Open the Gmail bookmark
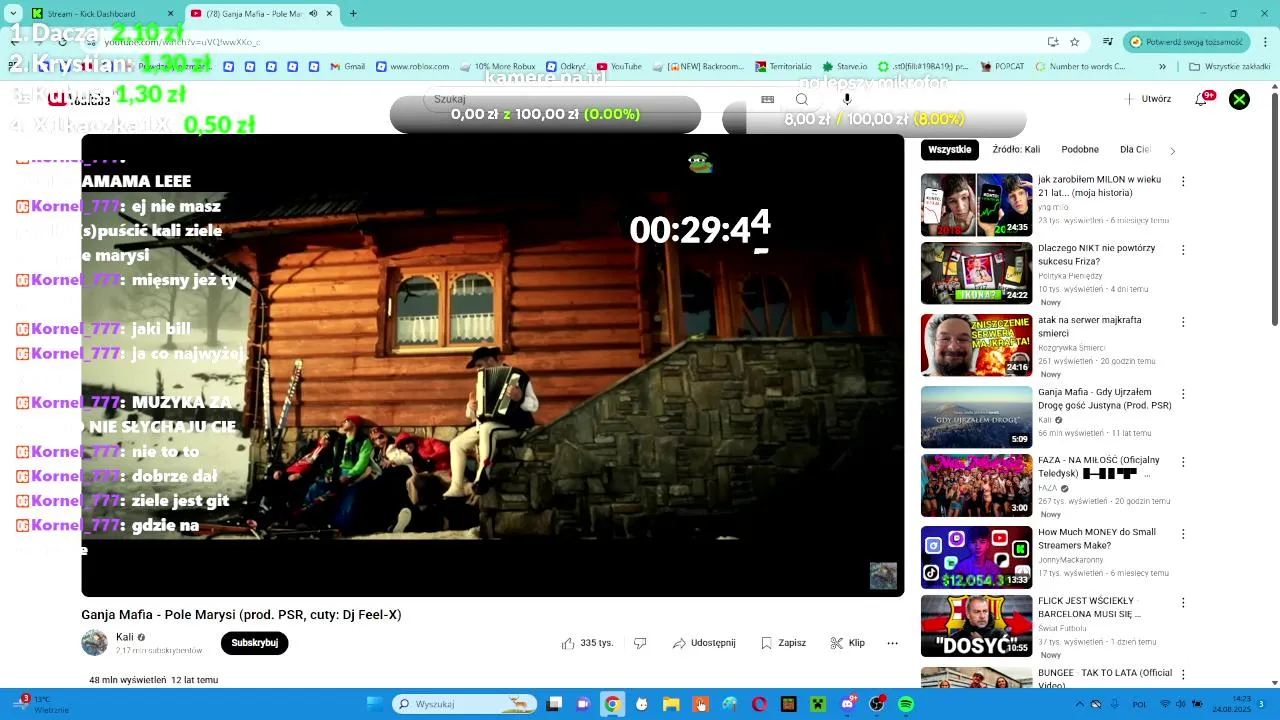 point(348,67)
